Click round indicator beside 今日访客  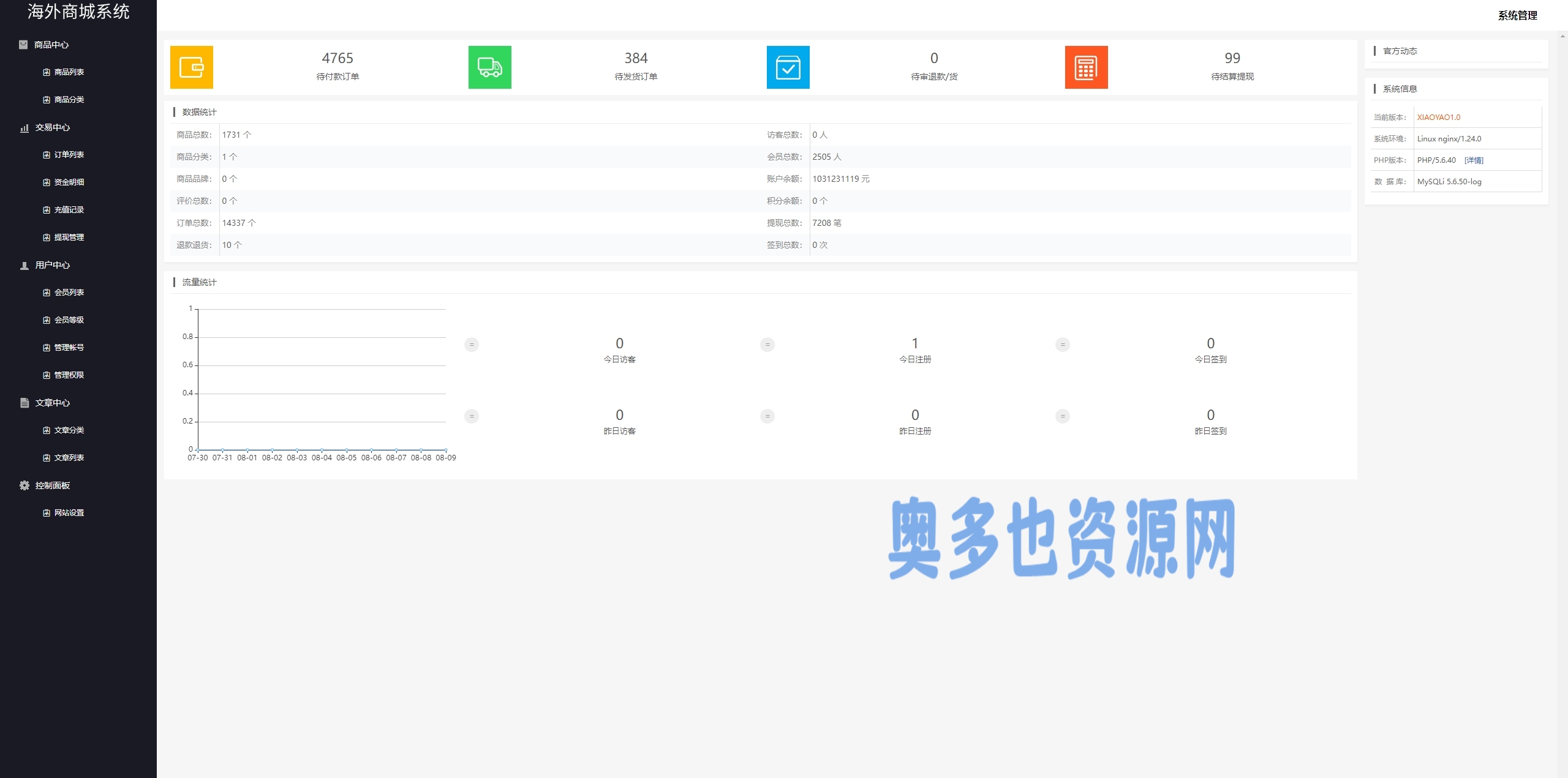(472, 345)
